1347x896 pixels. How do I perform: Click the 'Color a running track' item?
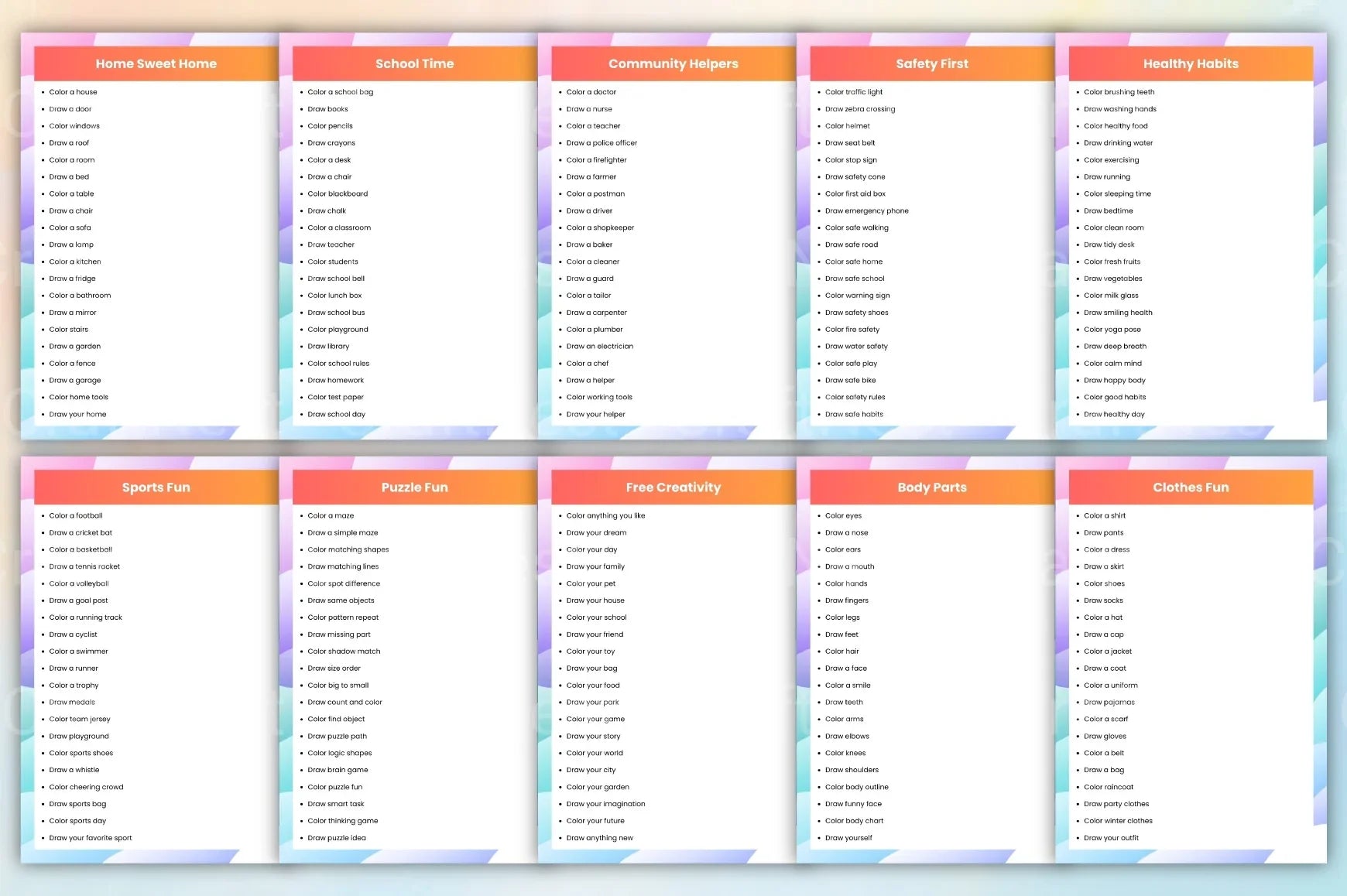(85, 618)
